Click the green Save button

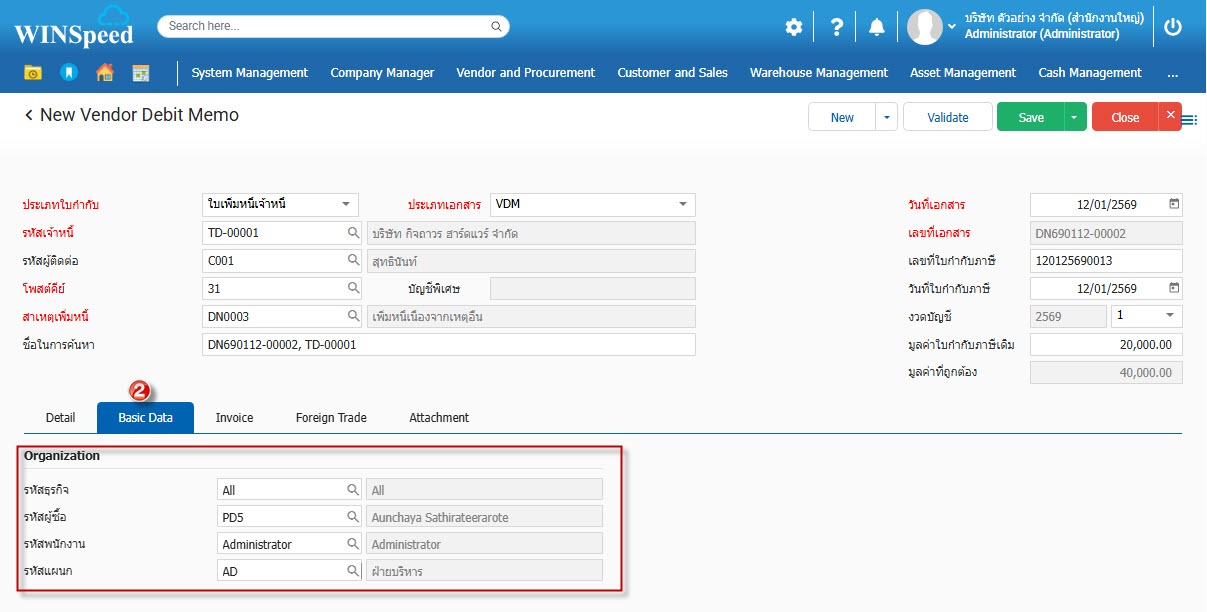click(x=1030, y=117)
